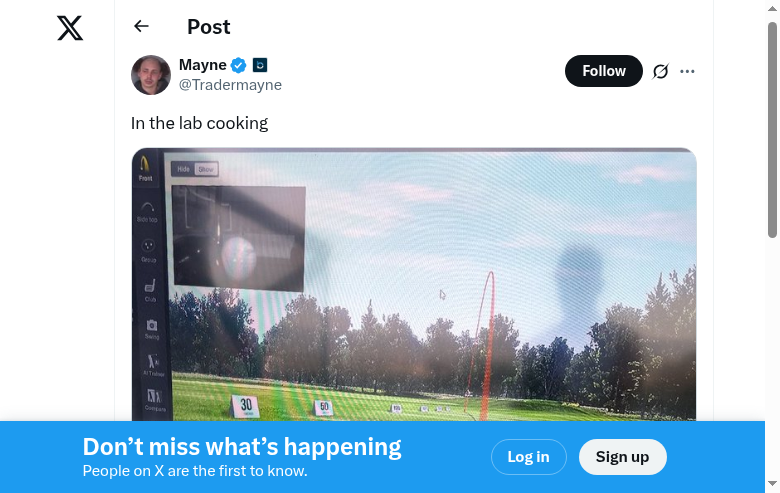Click the Show toggle in the photo
Viewport: 780px width, 493px height.
[x=206, y=169]
